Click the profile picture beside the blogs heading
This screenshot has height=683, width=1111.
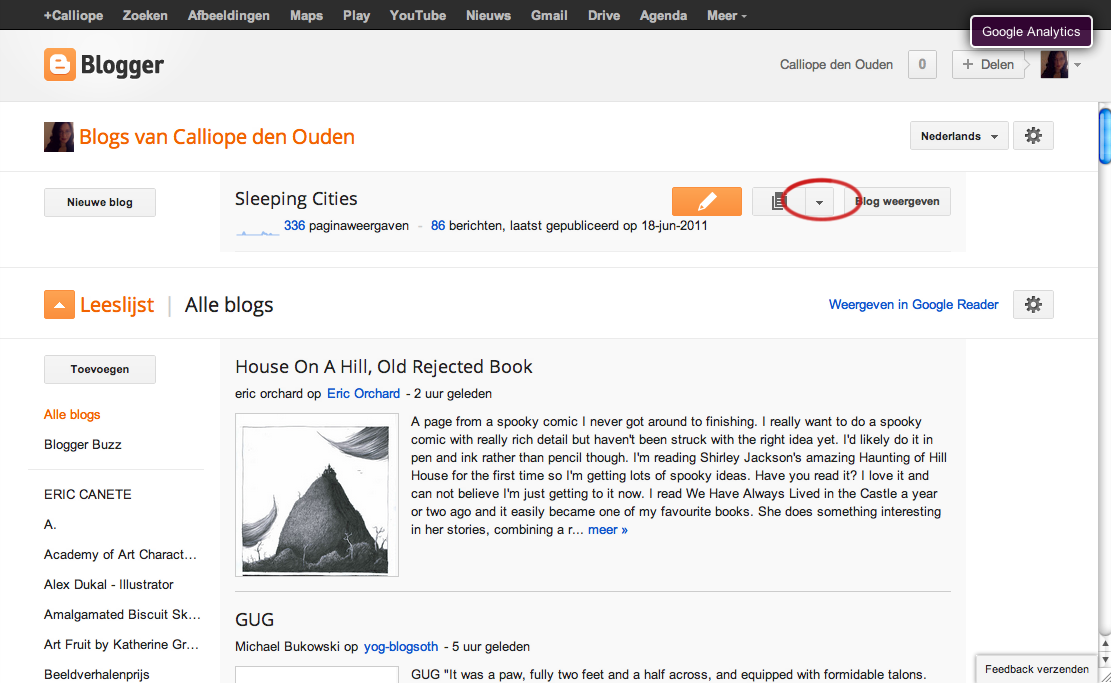(x=59, y=137)
